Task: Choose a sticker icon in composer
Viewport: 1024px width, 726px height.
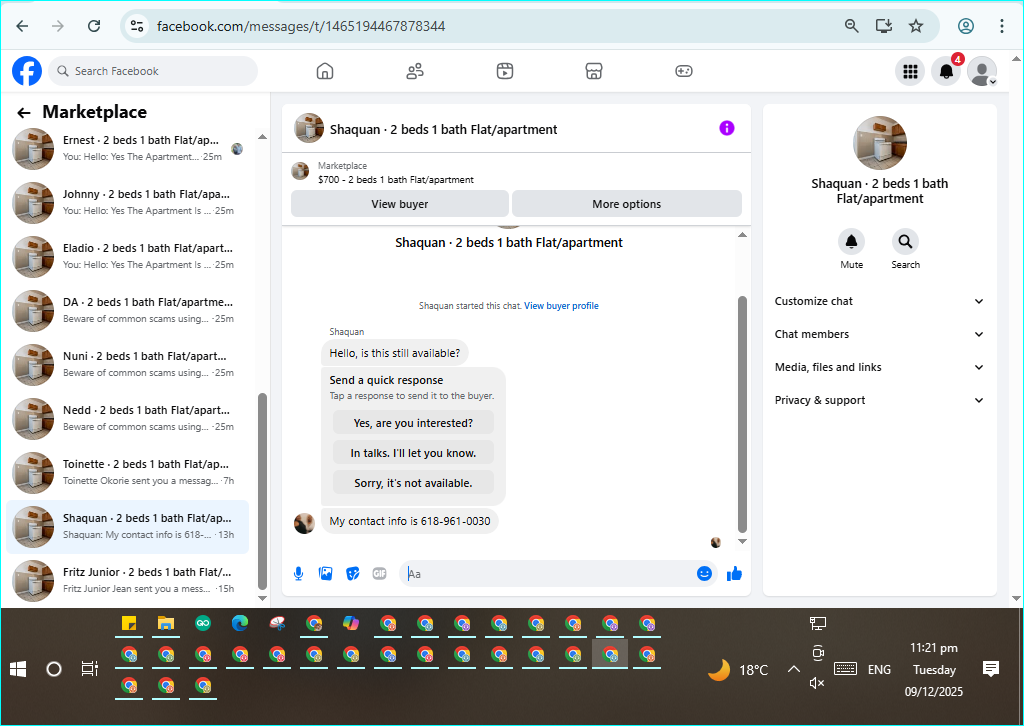Action: click(x=353, y=574)
